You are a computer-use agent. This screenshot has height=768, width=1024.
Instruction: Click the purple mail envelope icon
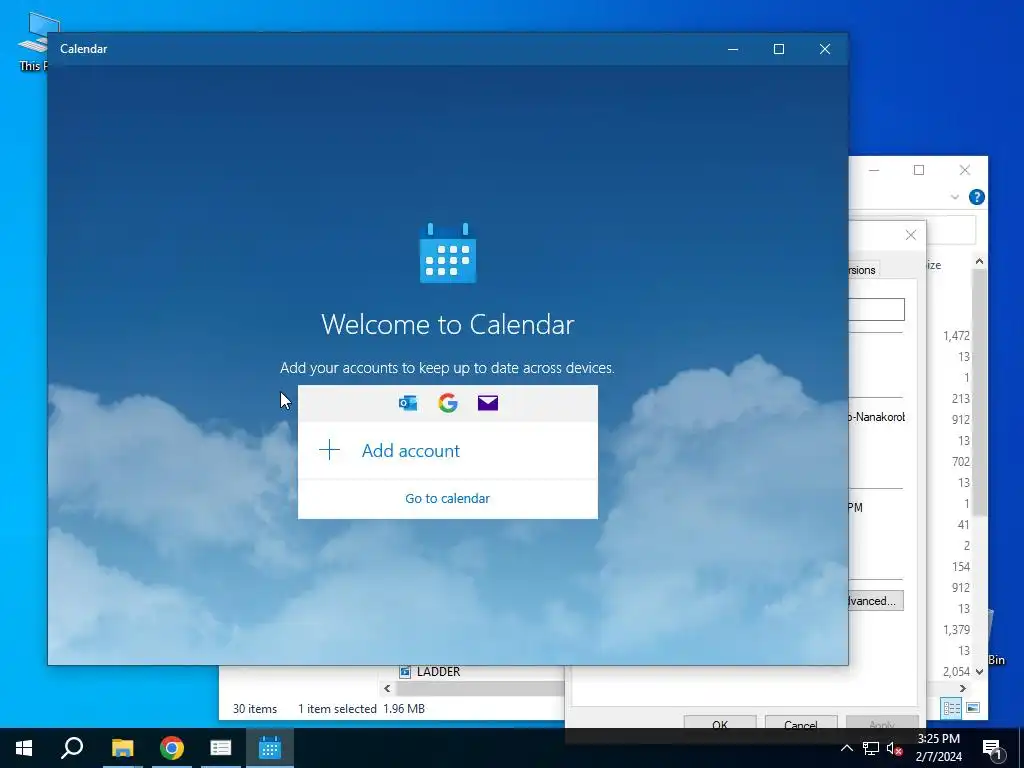(x=488, y=403)
